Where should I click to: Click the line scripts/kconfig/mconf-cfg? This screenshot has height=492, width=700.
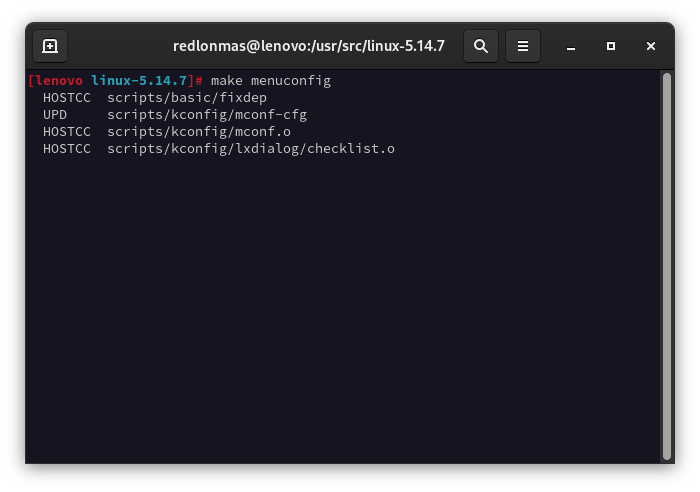pyautogui.click(x=207, y=115)
